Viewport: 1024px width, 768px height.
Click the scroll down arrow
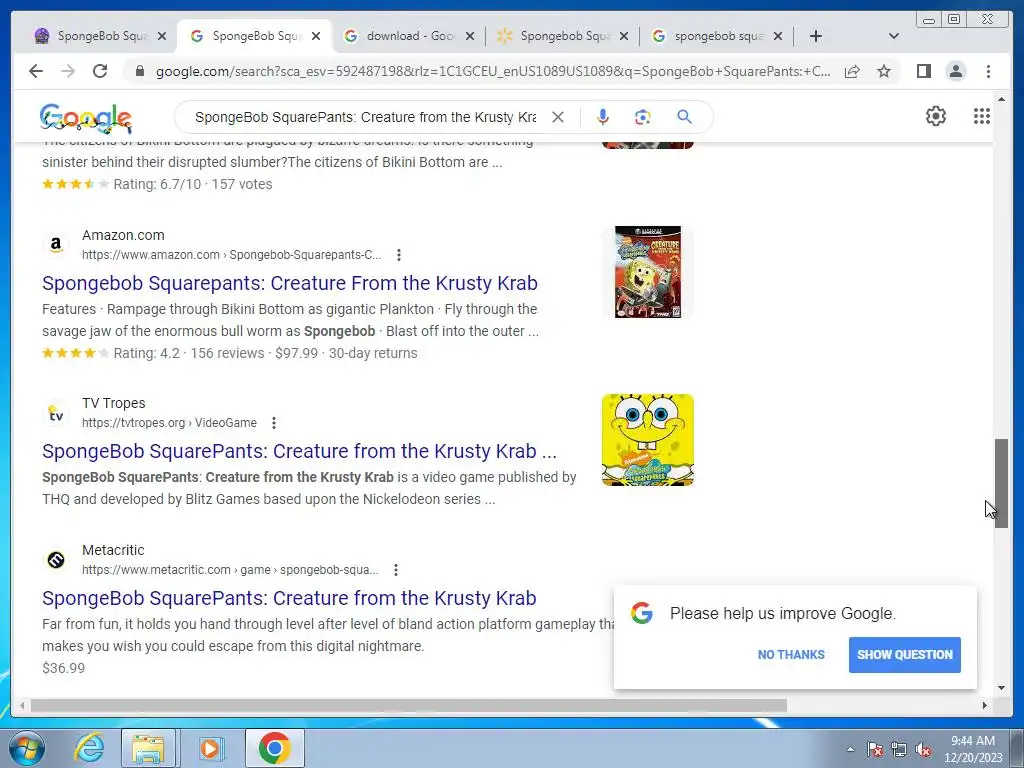coord(1001,687)
